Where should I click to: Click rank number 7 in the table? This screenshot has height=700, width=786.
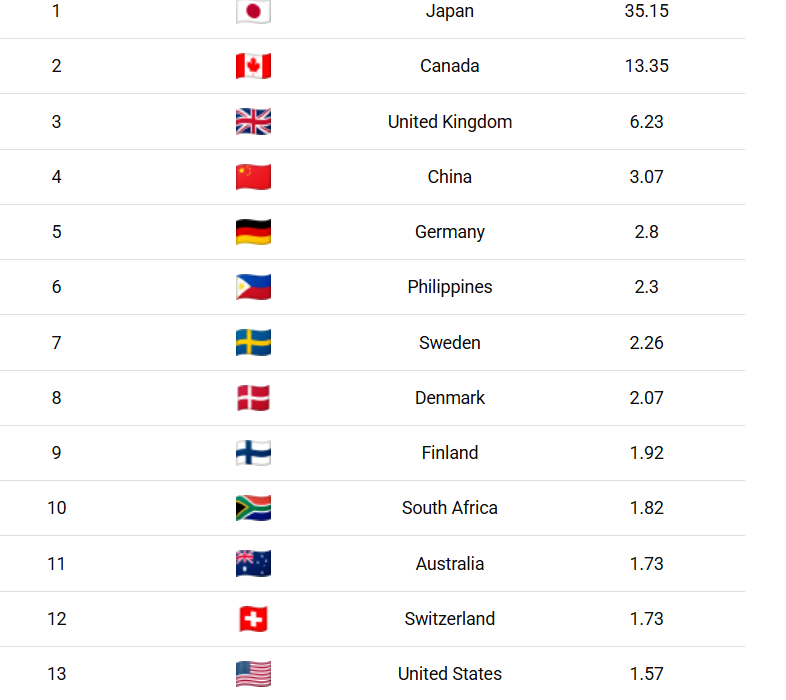click(56, 343)
